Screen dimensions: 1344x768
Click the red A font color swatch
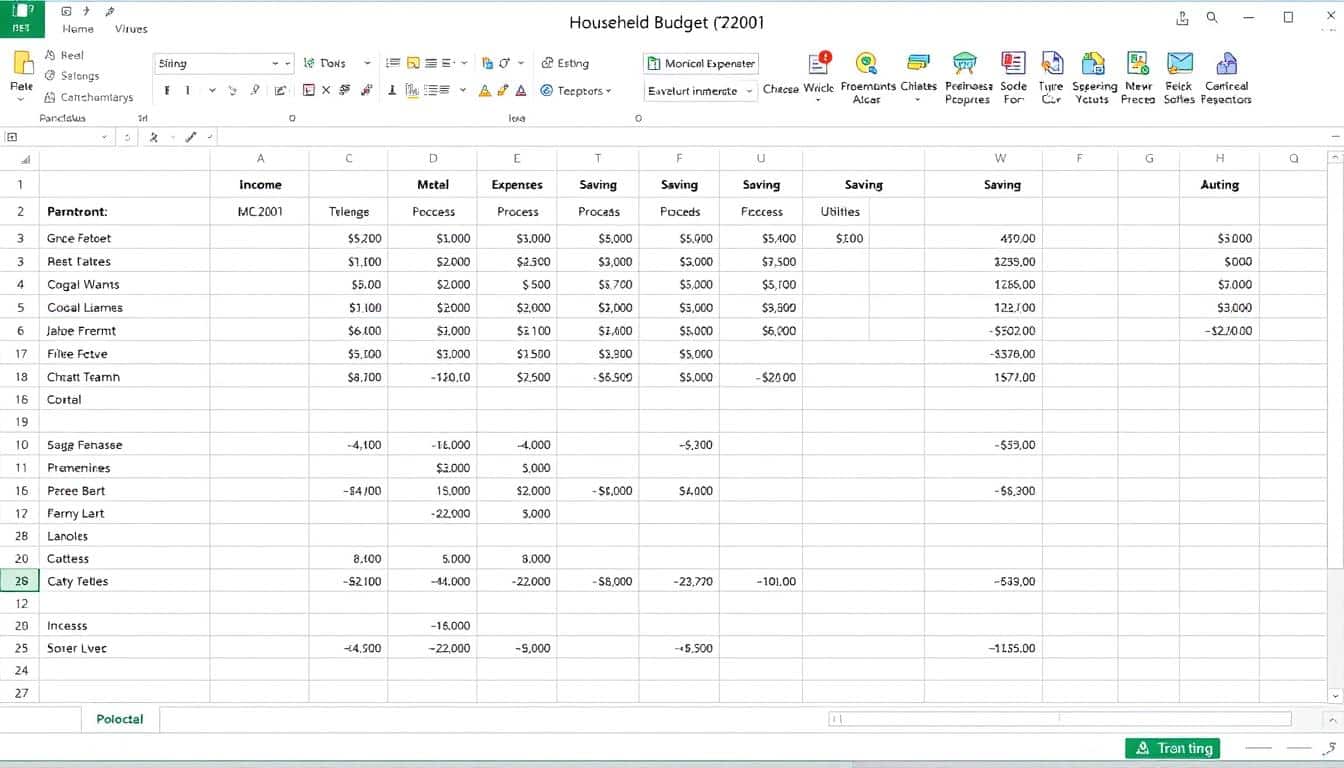pos(520,90)
